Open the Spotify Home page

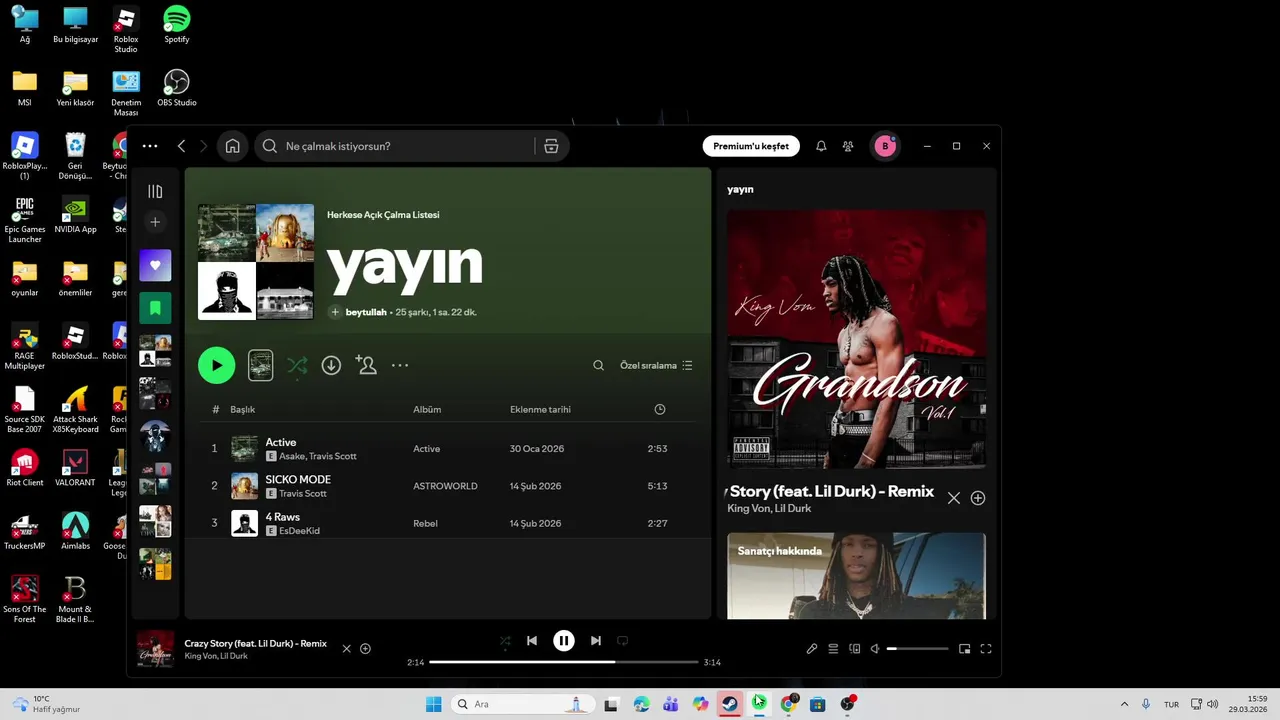click(x=232, y=146)
